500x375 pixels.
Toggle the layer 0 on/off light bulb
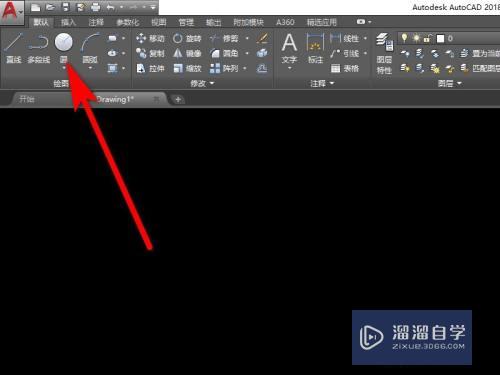tap(404, 38)
